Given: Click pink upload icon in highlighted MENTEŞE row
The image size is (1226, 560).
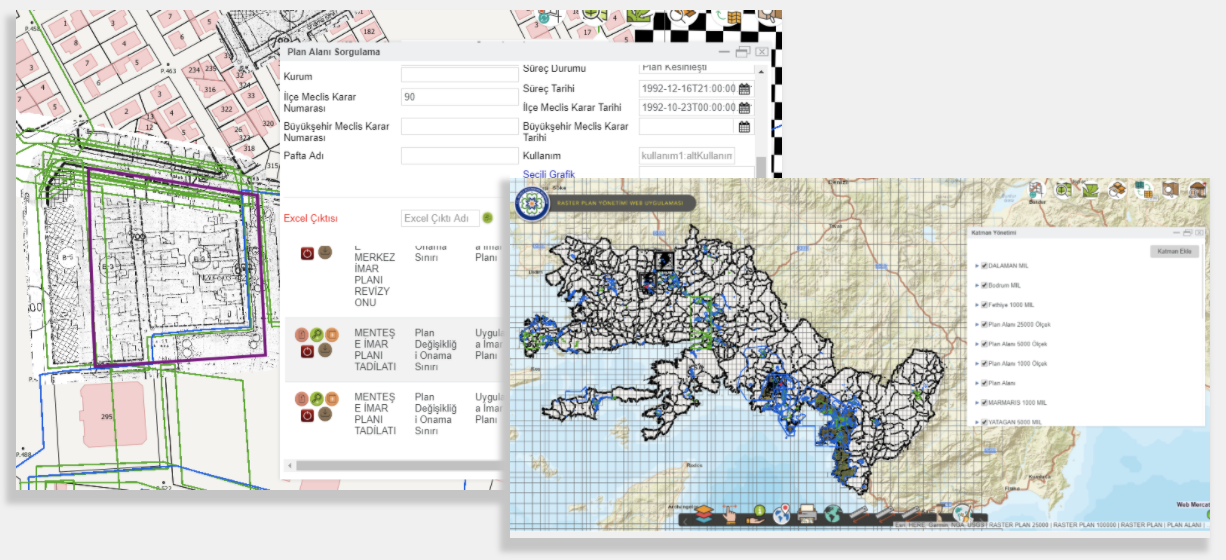Looking at the screenshot, I should tap(302, 334).
